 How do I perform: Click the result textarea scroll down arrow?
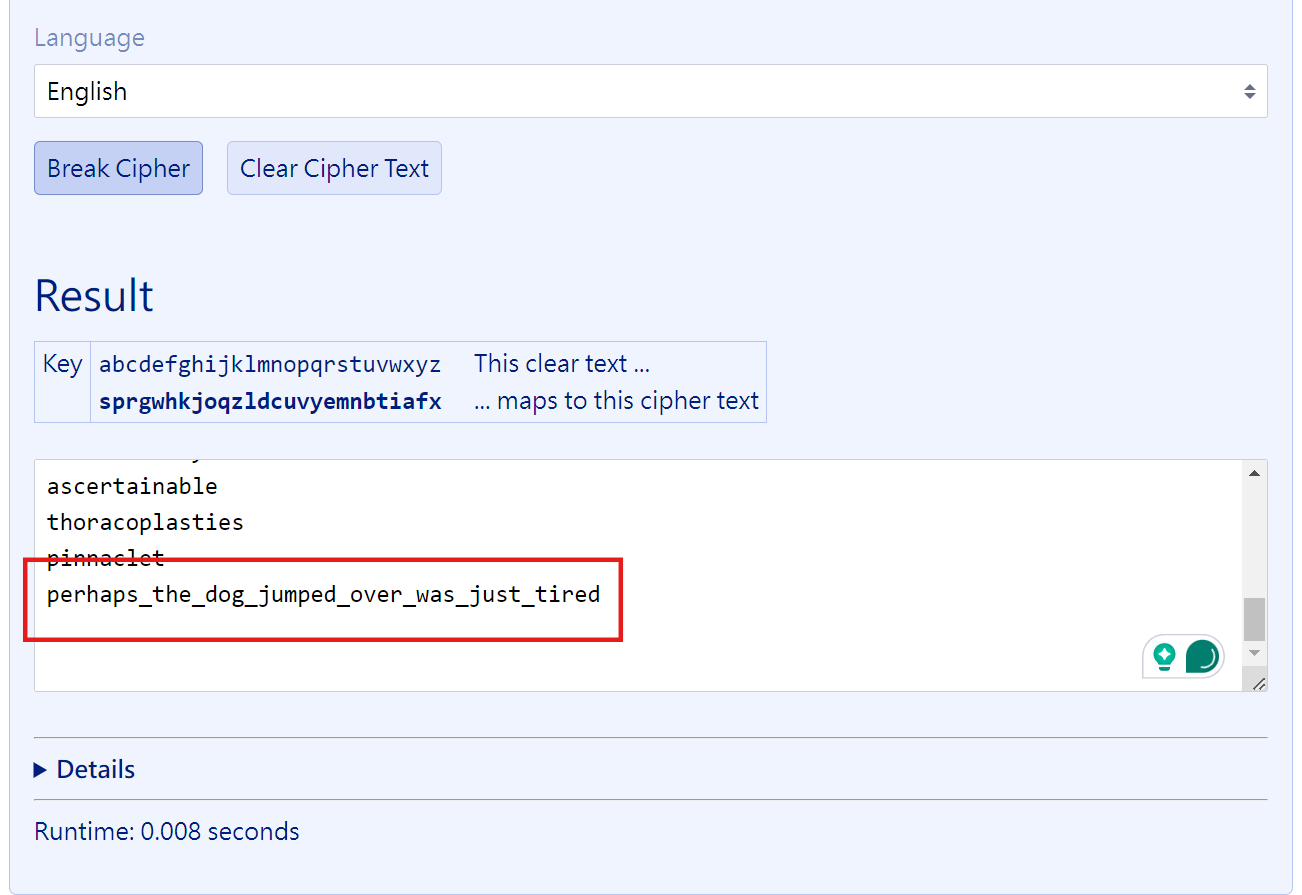1255,653
